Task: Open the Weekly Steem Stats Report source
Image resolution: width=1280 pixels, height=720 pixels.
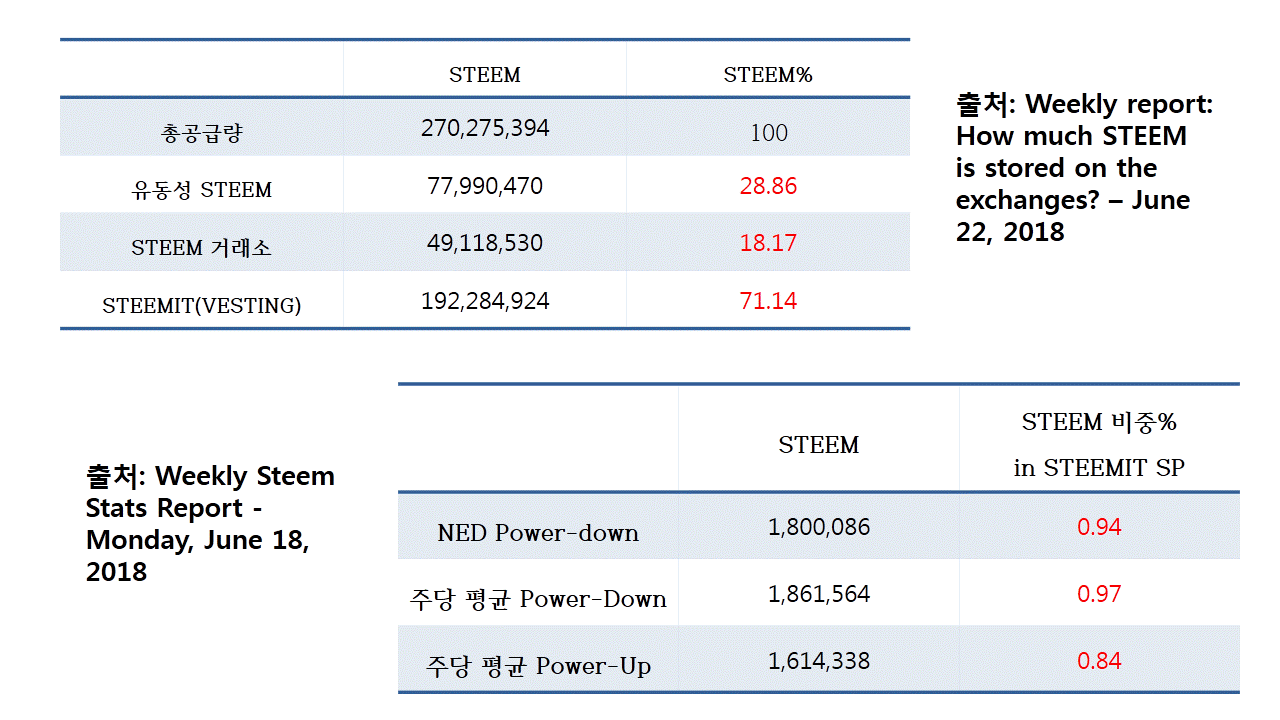Action: [x=210, y=524]
